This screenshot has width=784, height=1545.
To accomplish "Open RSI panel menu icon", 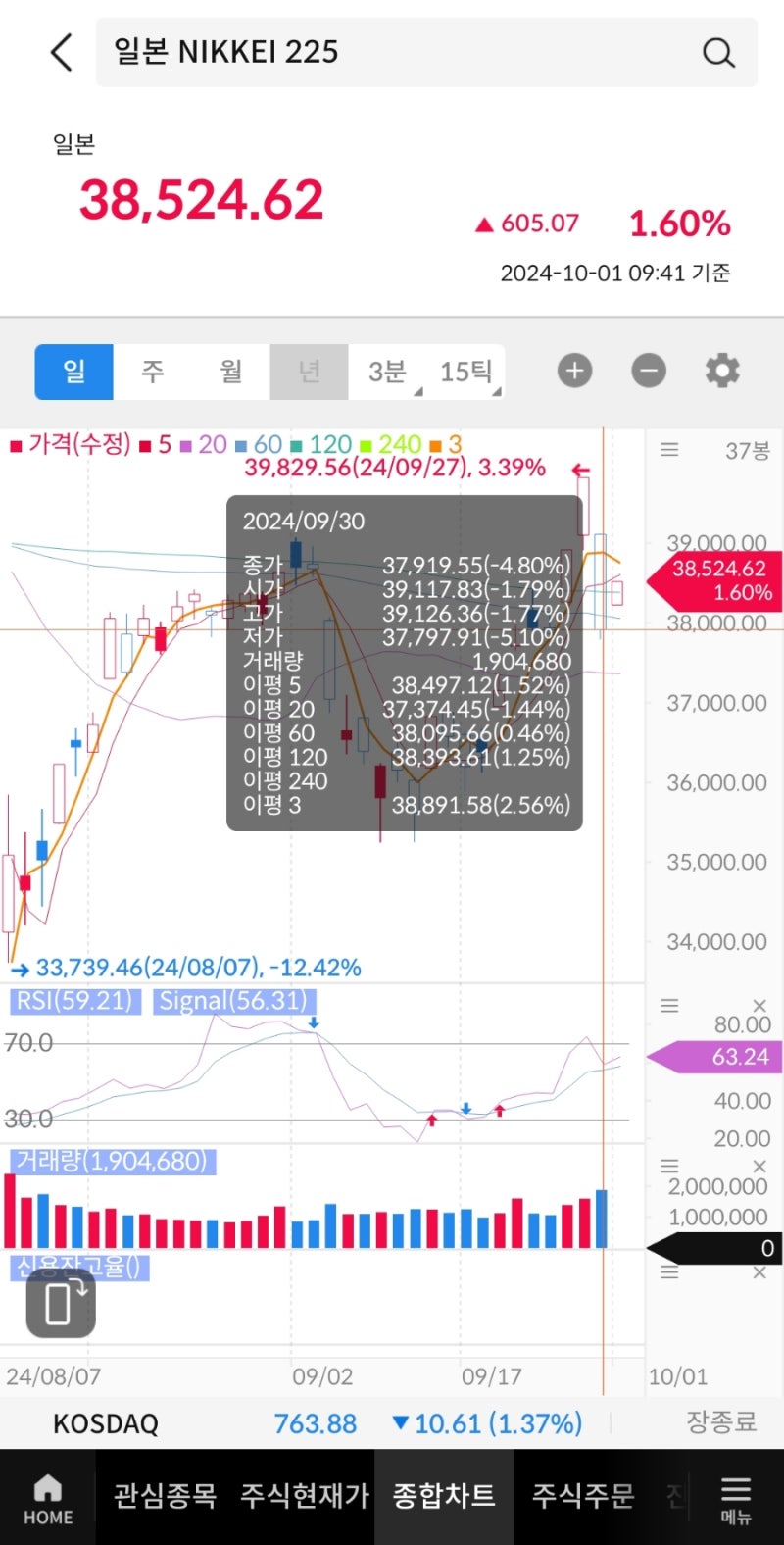I will tap(669, 1005).
